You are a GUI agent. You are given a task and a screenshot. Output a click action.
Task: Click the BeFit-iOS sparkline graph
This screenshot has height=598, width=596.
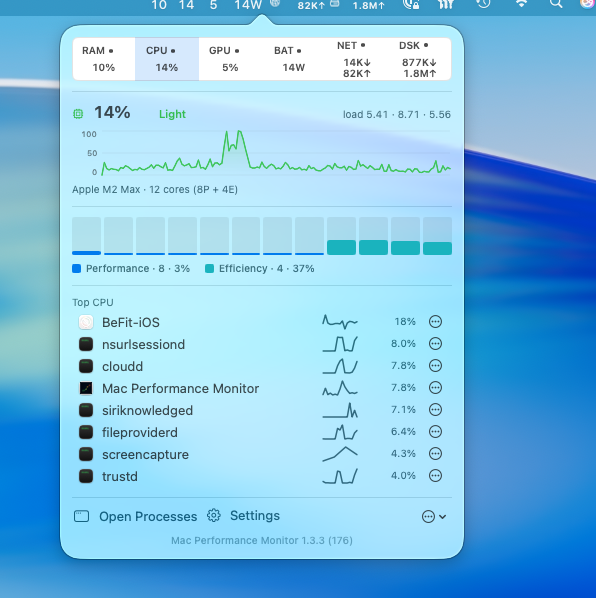click(x=340, y=322)
